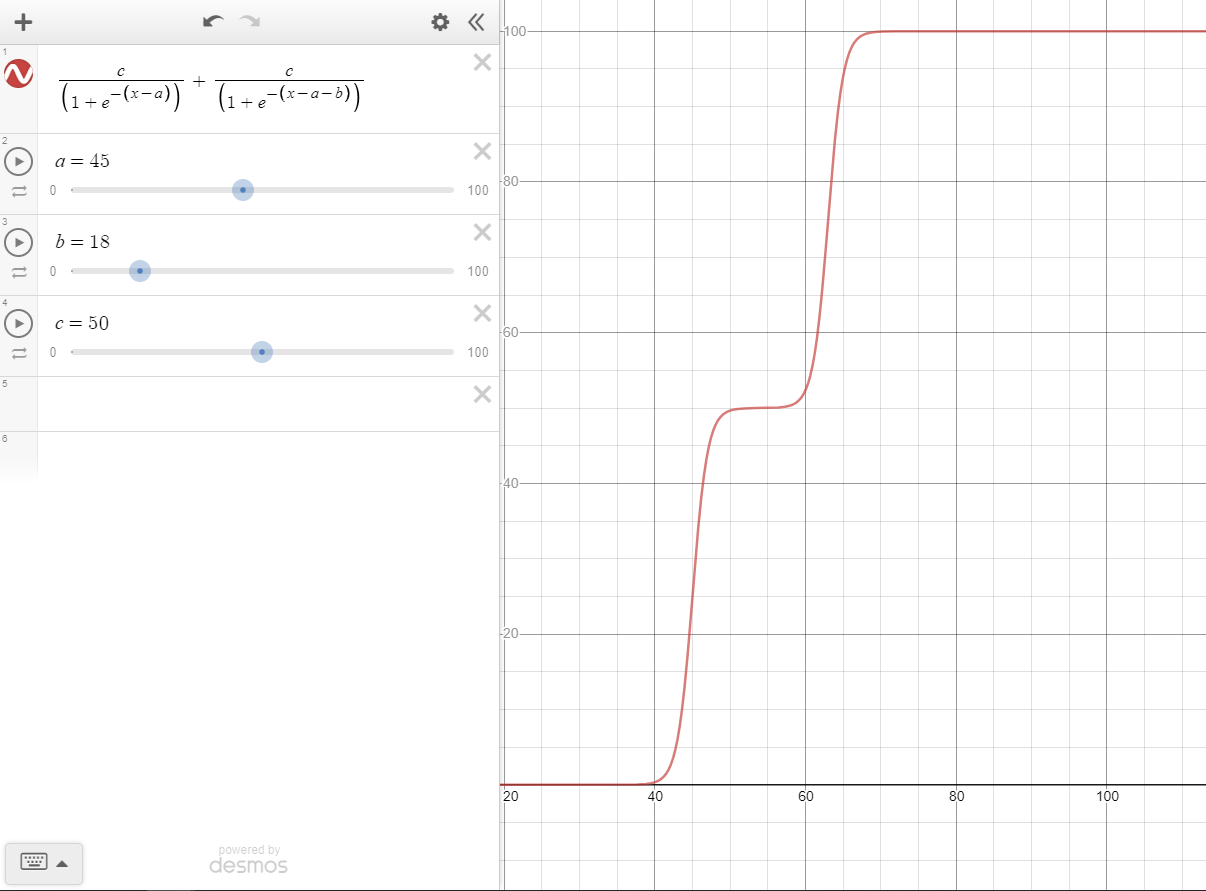Click upper limit 100 of slider b

point(478,271)
